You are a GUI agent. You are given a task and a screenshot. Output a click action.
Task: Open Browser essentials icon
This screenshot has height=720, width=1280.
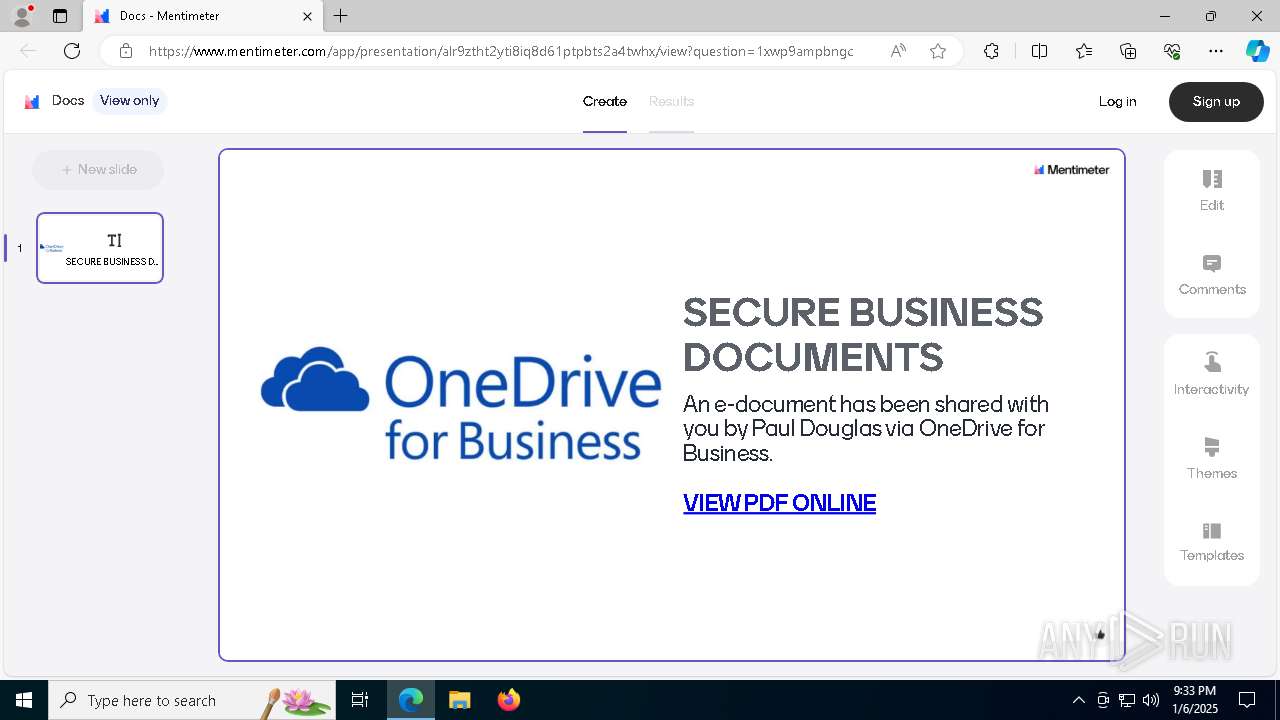coord(1172,51)
